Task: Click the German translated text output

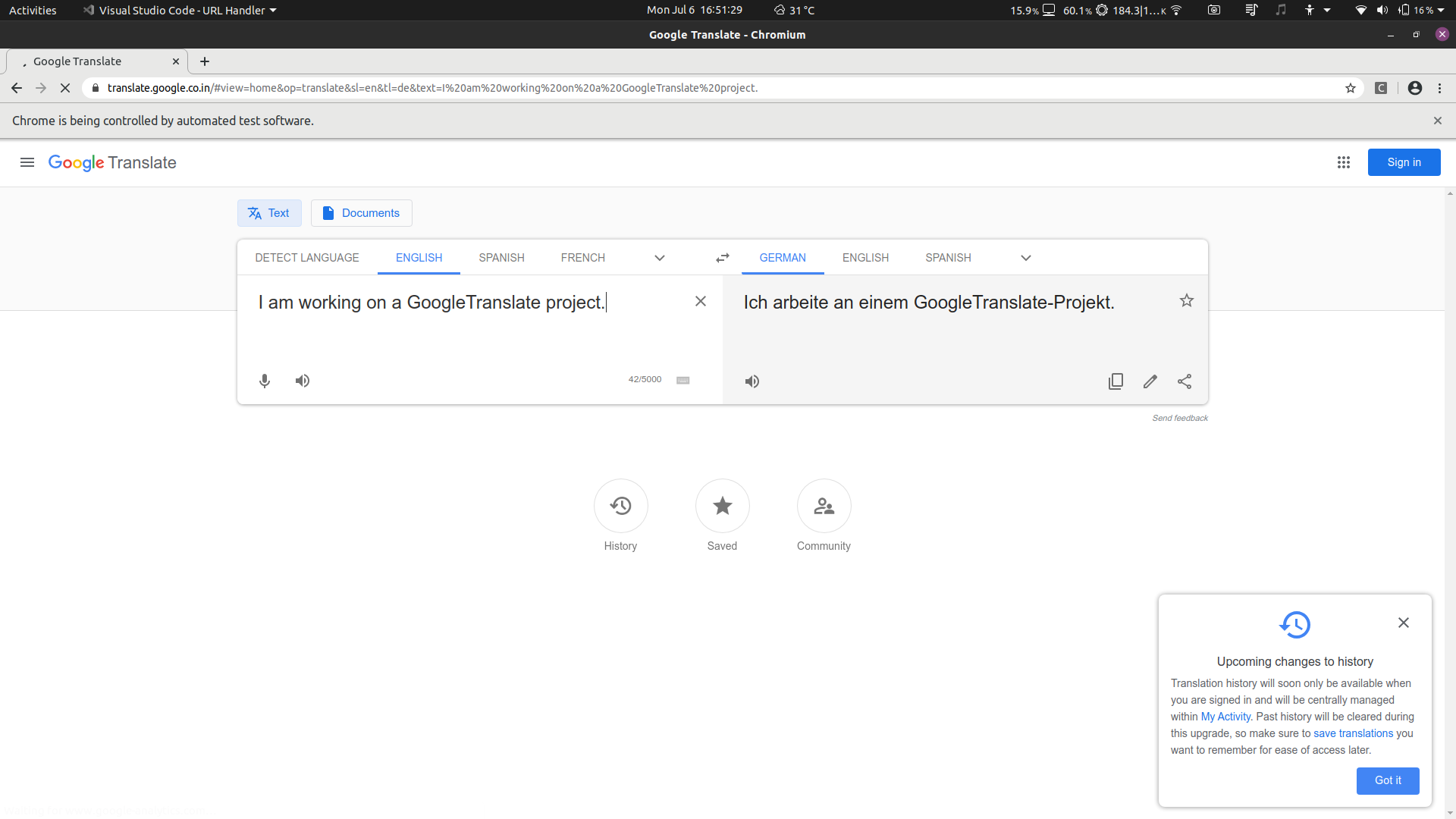Action: coord(929,303)
